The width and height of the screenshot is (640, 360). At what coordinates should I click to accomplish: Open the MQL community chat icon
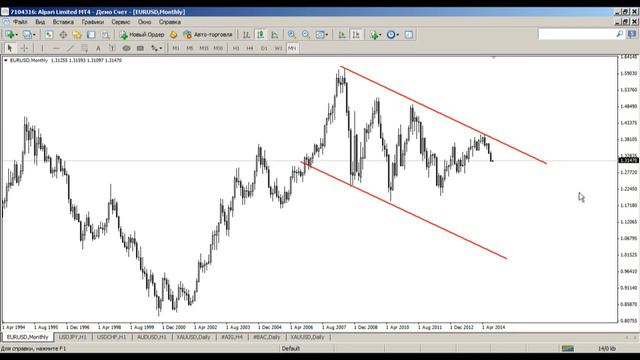633,34
